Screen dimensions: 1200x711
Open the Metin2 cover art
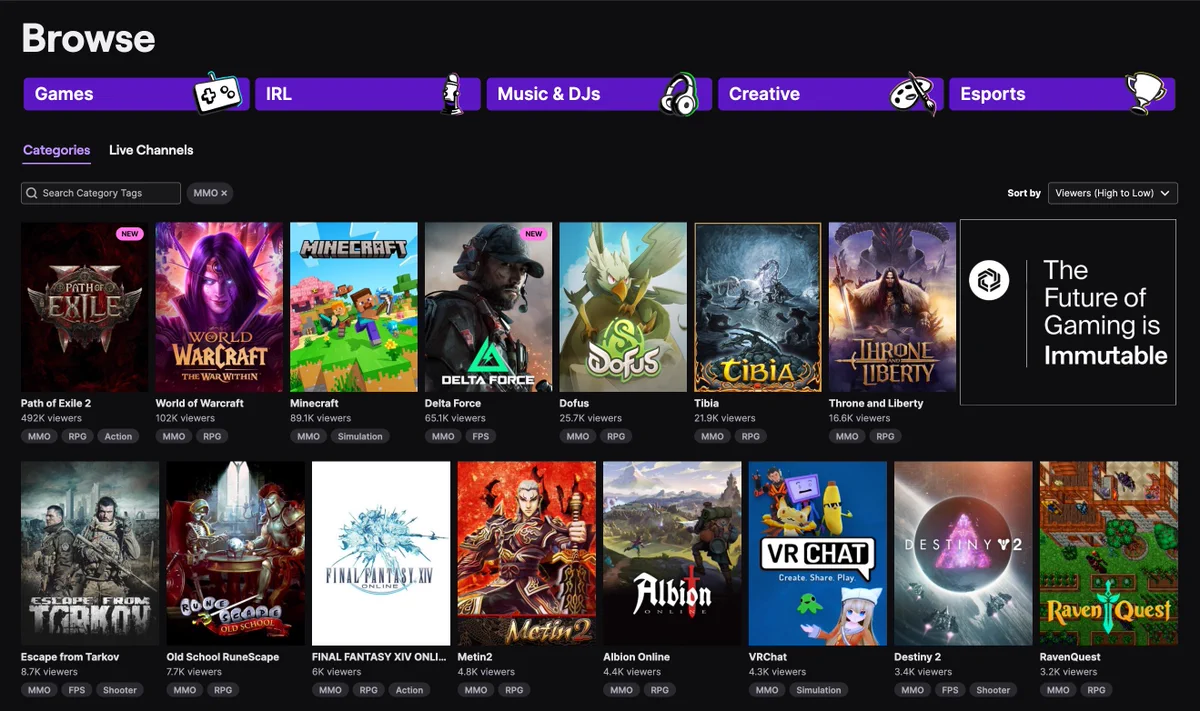527,553
